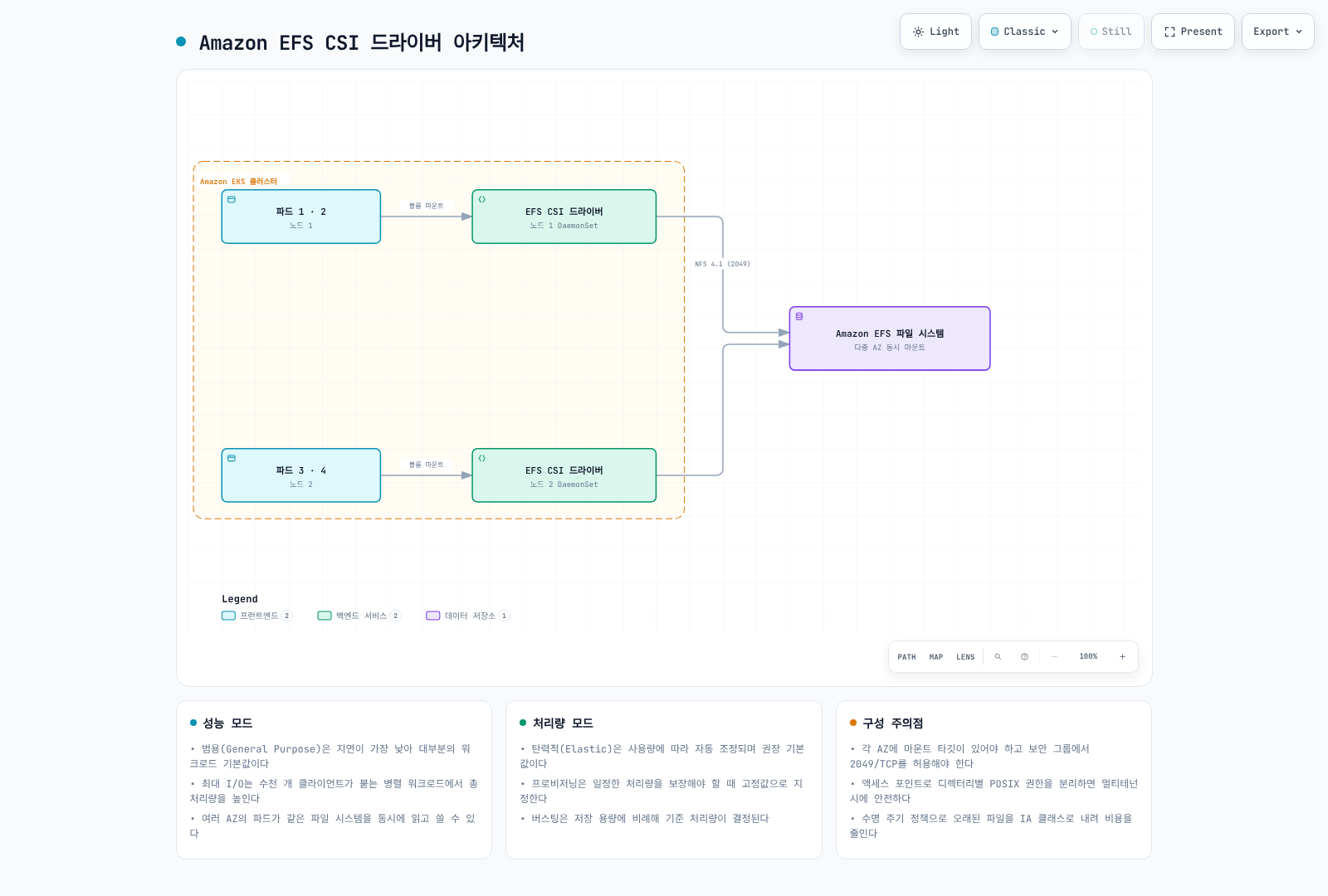Image resolution: width=1328 pixels, height=896 pixels.
Task: Click the 처리량 모드 card heading
Action: [563, 723]
